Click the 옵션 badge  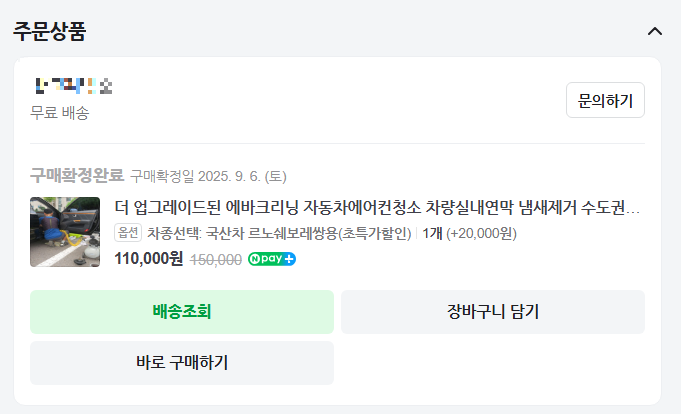[x=128, y=233]
